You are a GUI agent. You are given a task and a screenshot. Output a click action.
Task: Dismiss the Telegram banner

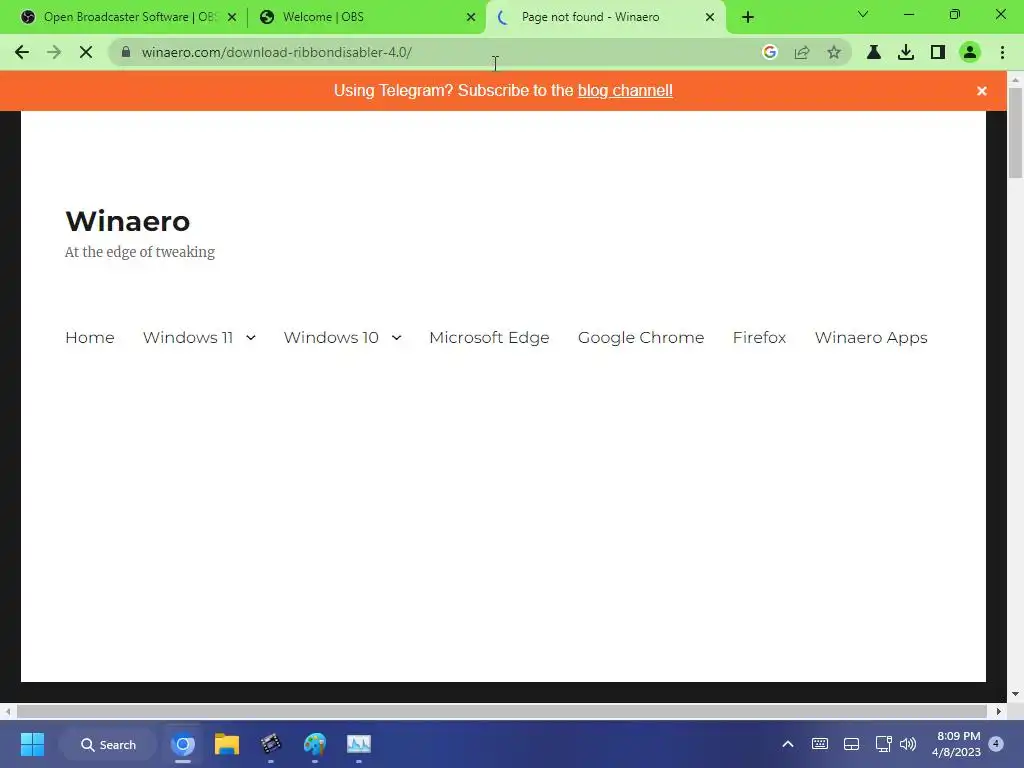tap(982, 91)
